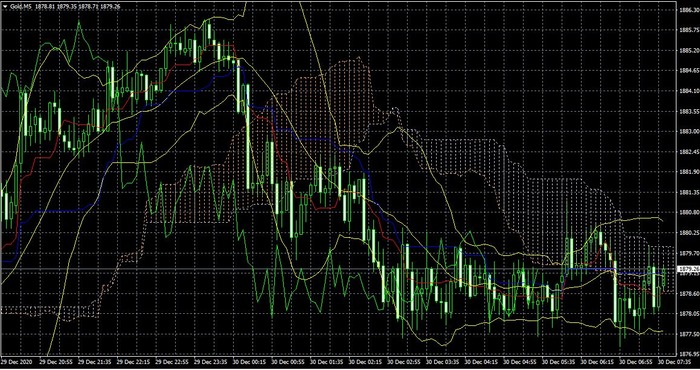Click the 1885.75 price axis label
The width and height of the screenshot is (700, 370).
coord(689,30)
